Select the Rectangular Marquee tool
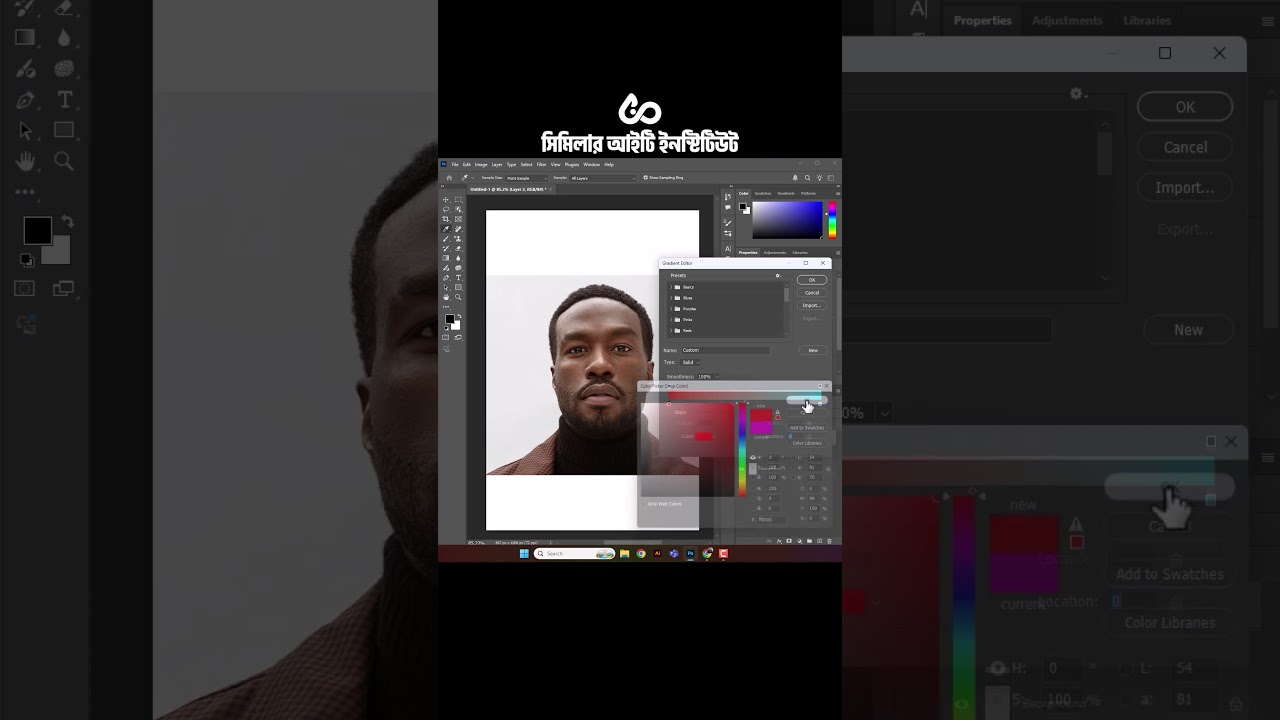This screenshot has width=1280, height=720. 458,200
